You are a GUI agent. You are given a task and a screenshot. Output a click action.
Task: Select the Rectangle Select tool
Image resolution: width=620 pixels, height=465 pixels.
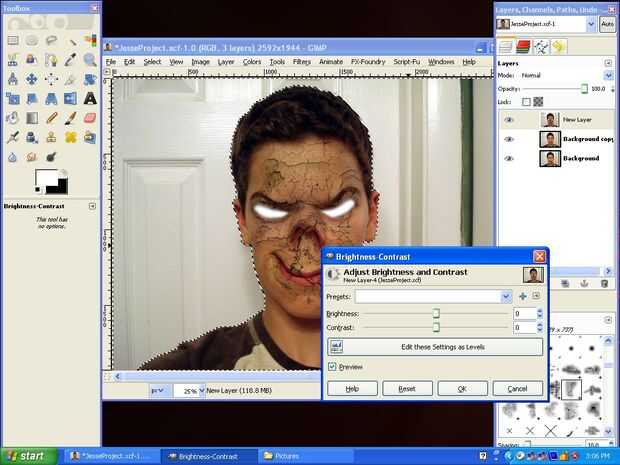[x=13, y=40]
